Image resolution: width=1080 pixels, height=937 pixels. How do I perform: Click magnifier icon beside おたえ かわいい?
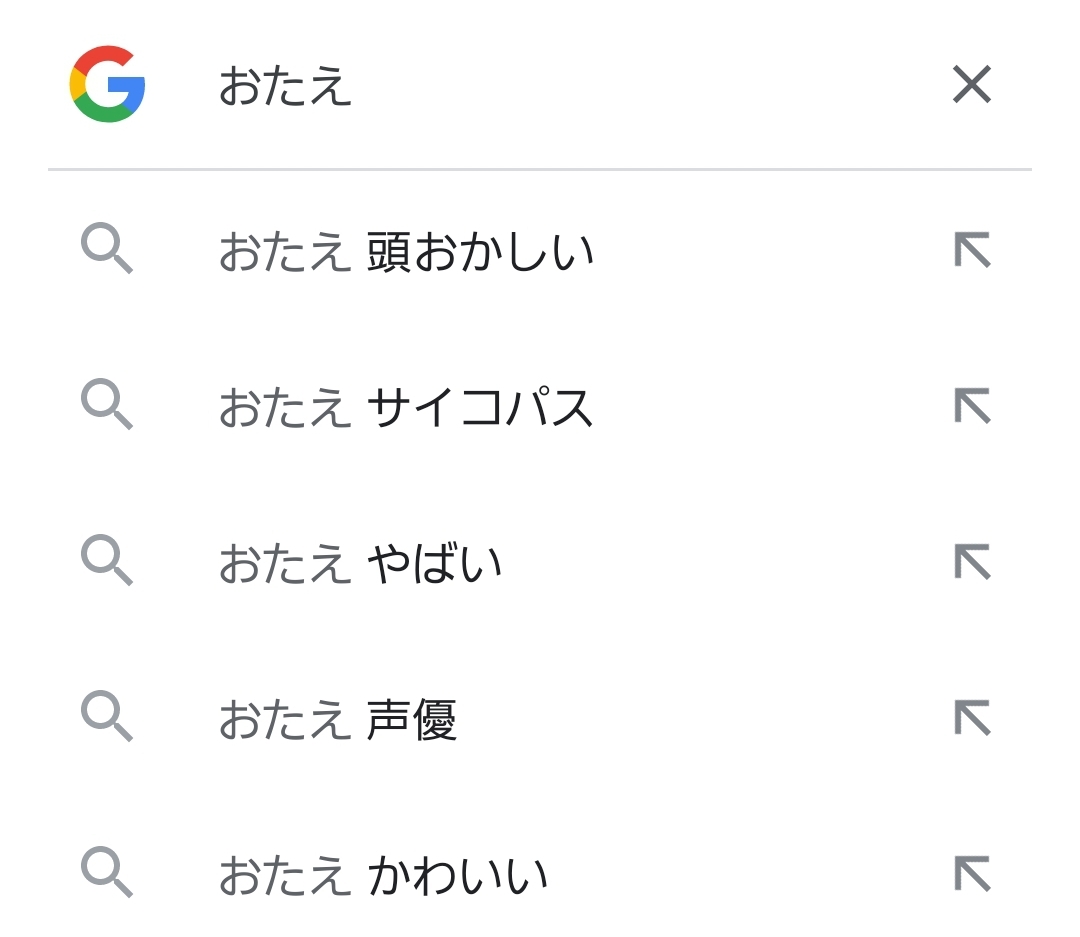pos(106,874)
